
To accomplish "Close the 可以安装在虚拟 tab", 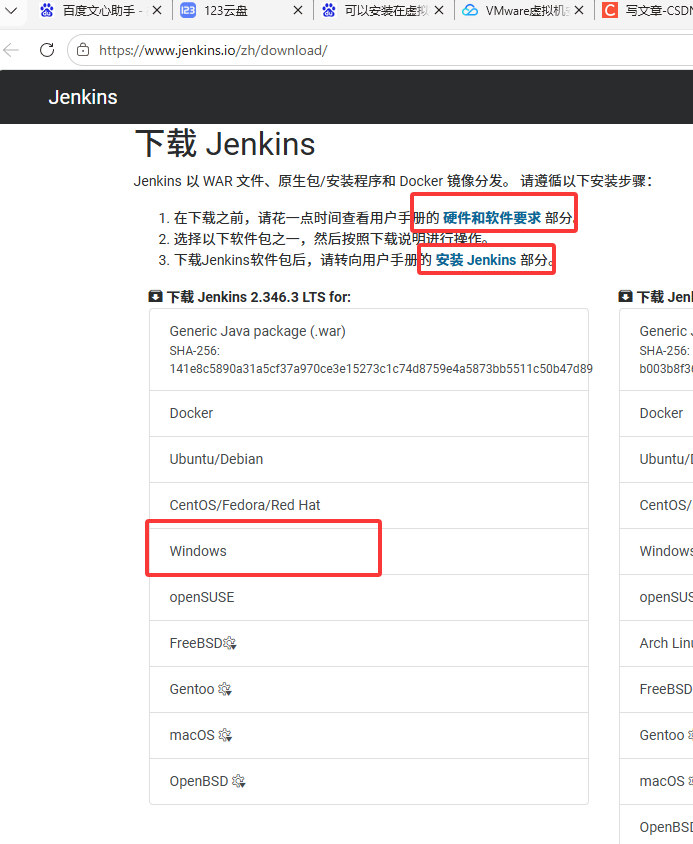I will click(439, 10).
